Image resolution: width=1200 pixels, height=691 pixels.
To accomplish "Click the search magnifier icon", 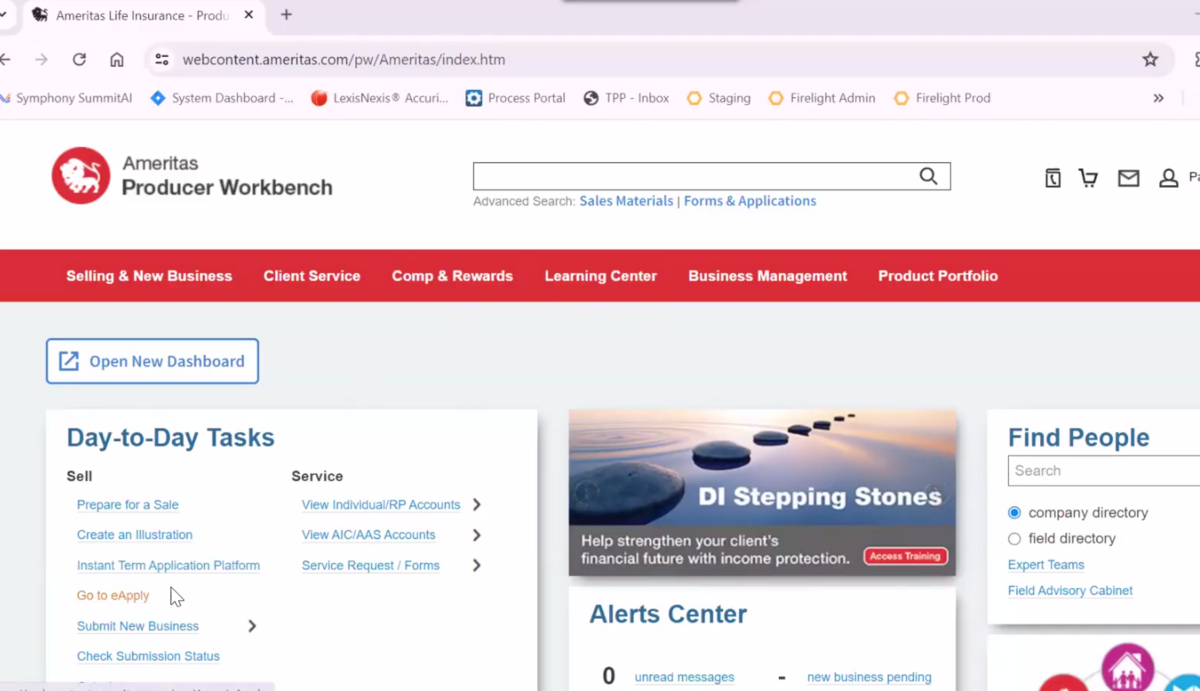I will point(928,176).
